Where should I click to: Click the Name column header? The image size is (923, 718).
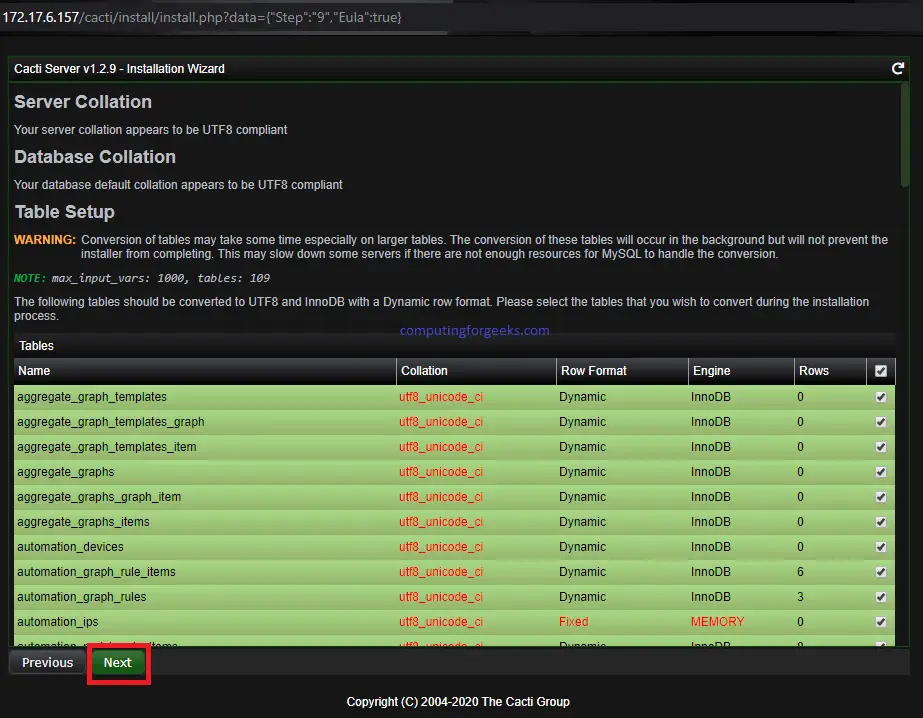(x=205, y=371)
